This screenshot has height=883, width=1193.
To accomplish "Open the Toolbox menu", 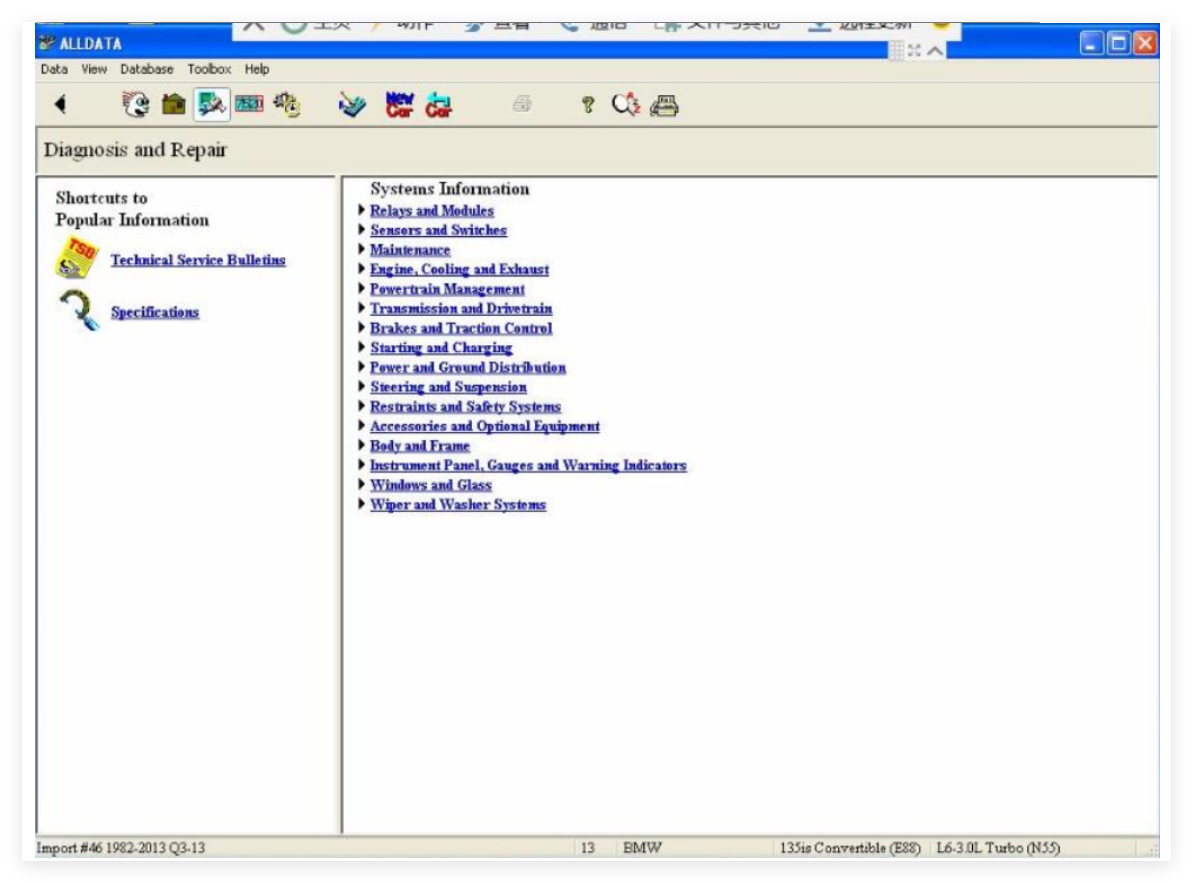I will (x=209, y=69).
